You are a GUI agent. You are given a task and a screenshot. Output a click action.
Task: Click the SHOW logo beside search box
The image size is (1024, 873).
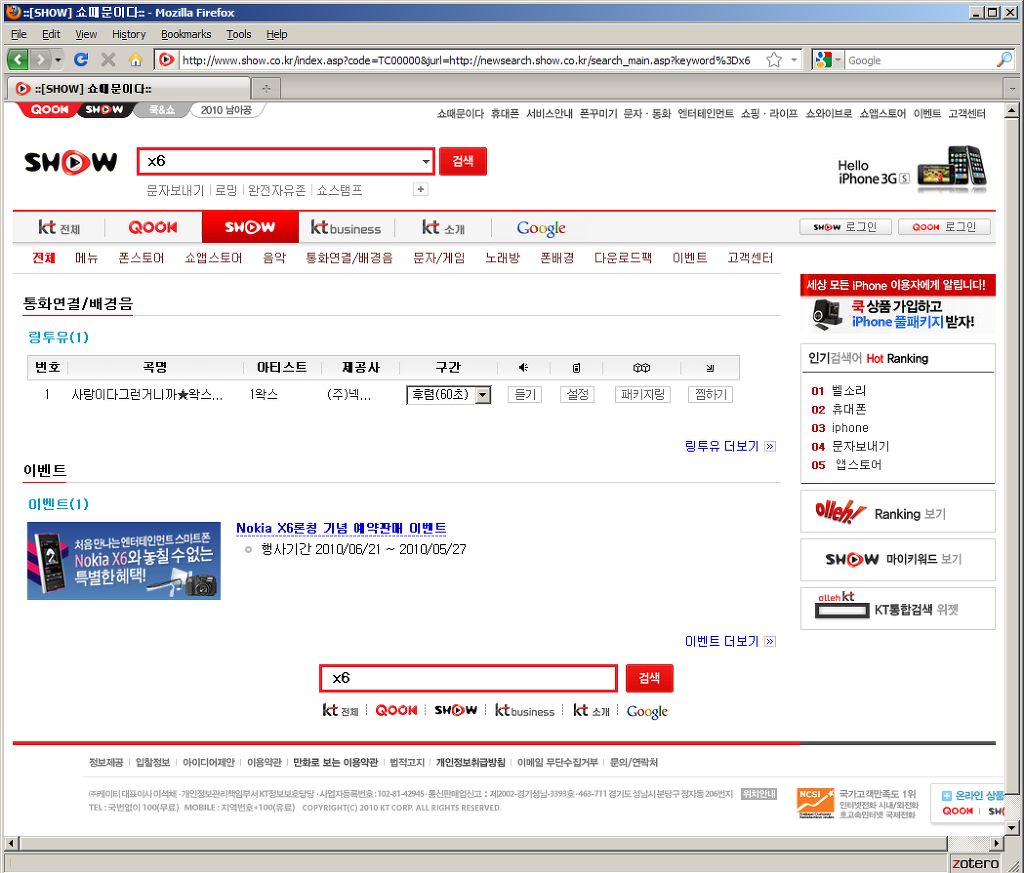tap(71, 162)
